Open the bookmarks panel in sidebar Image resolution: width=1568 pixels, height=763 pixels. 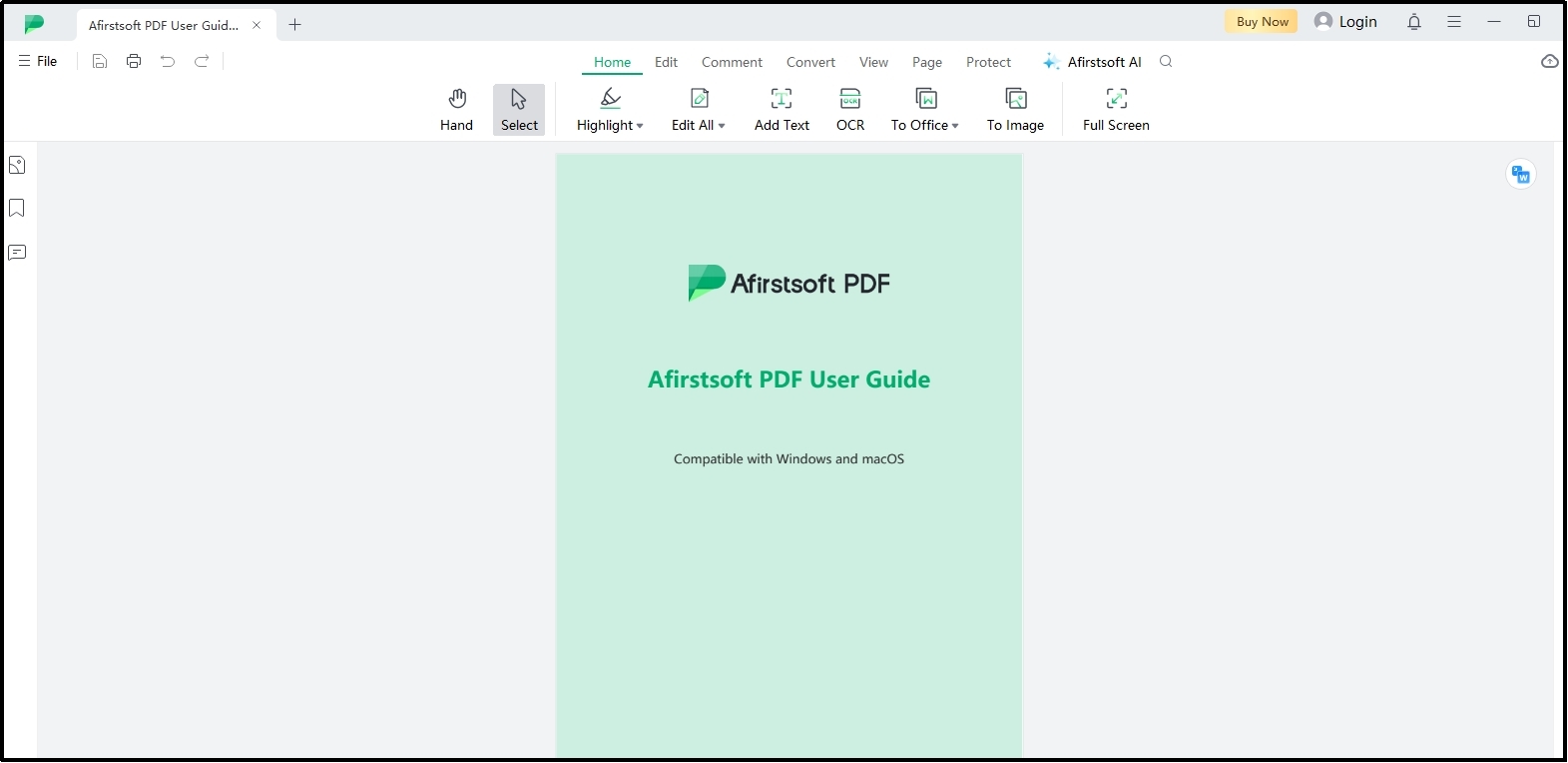point(17,208)
